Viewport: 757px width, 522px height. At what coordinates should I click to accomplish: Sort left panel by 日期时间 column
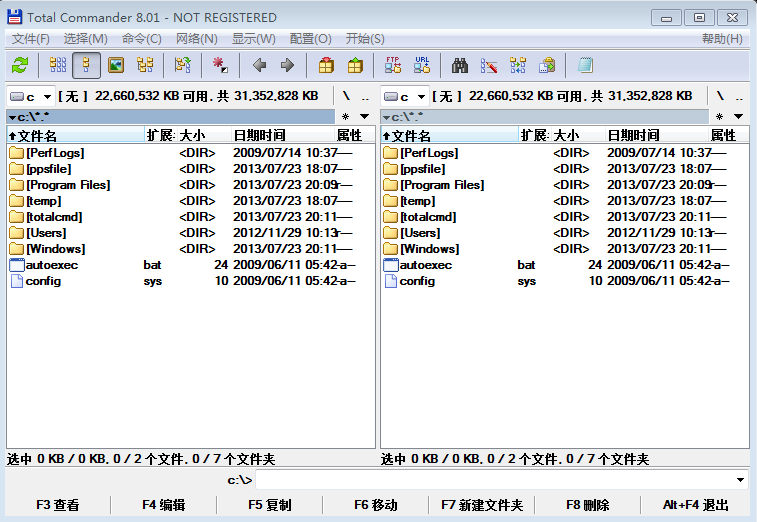(282, 135)
